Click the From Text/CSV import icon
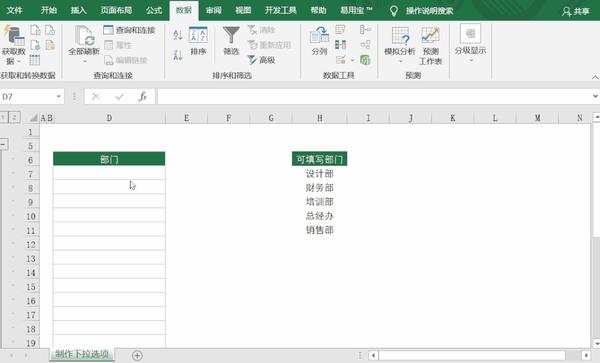The height and width of the screenshot is (363, 600). tap(35, 30)
